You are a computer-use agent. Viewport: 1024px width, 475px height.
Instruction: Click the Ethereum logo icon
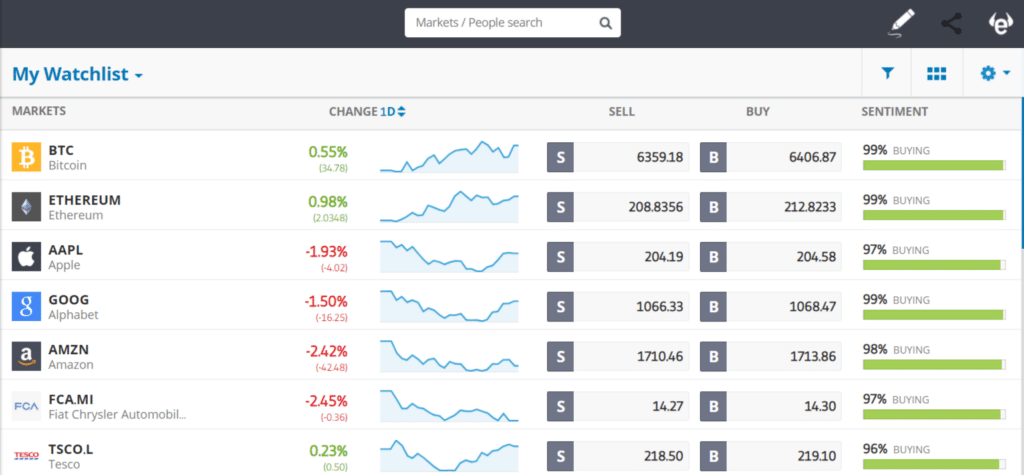[x=26, y=207]
